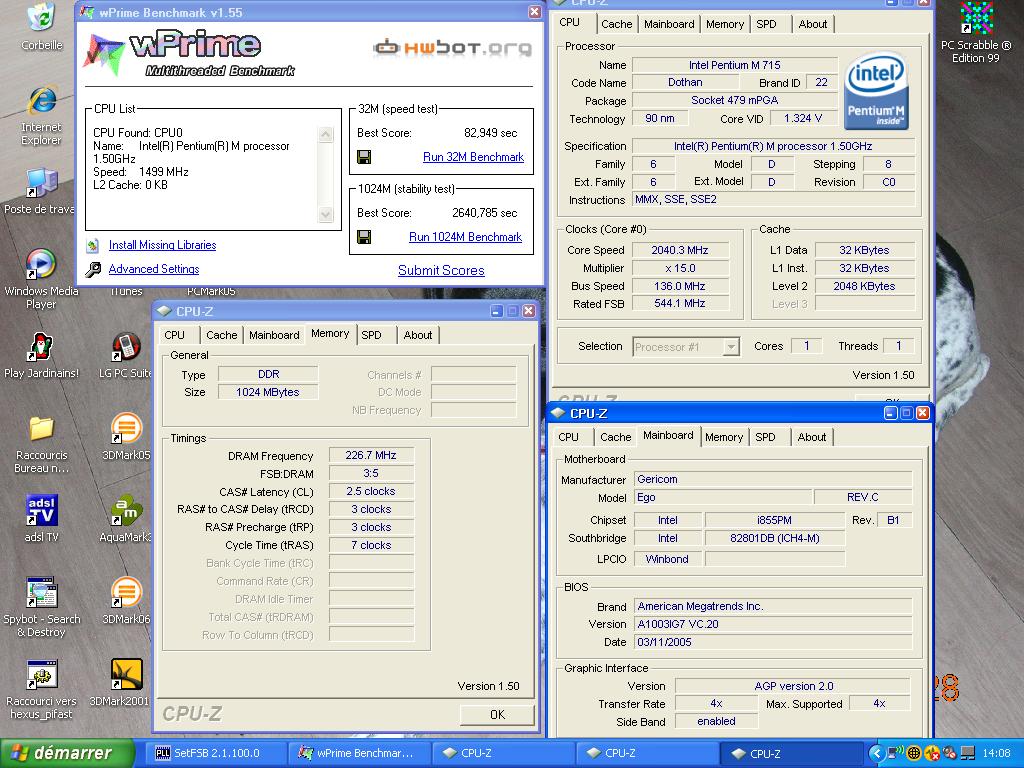The width and height of the screenshot is (1024, 768).
Task: Click the Install Missing Libraries icon
Action: pos(93,246)
